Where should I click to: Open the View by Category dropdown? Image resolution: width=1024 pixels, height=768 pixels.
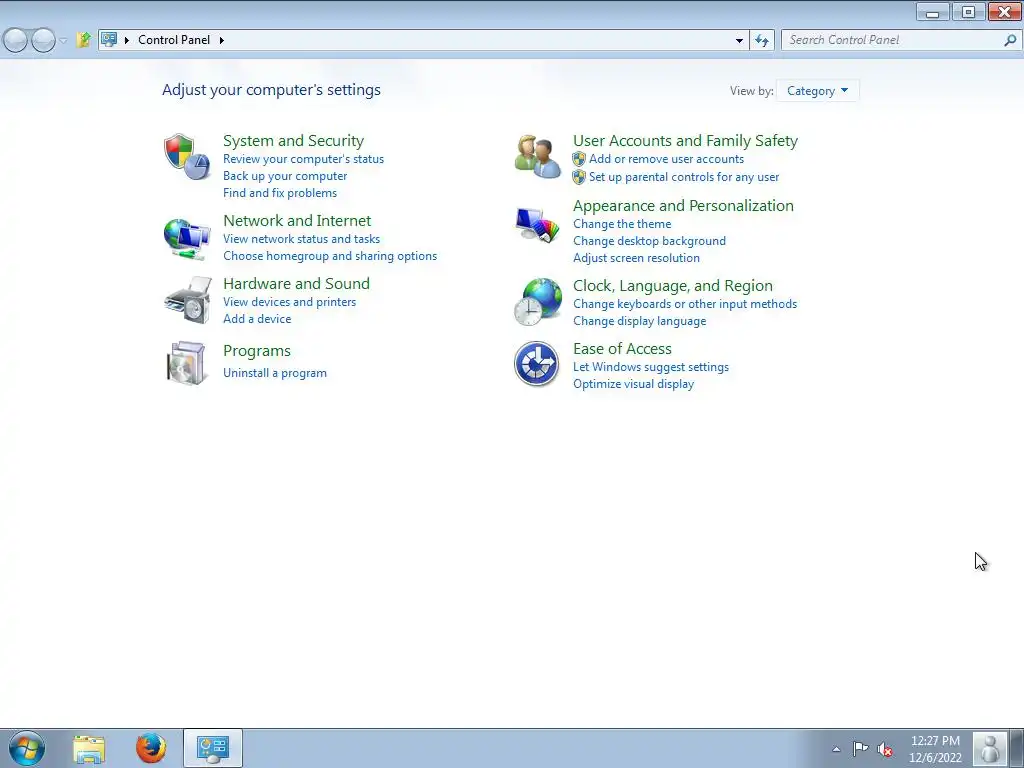[x=818, y=91]
